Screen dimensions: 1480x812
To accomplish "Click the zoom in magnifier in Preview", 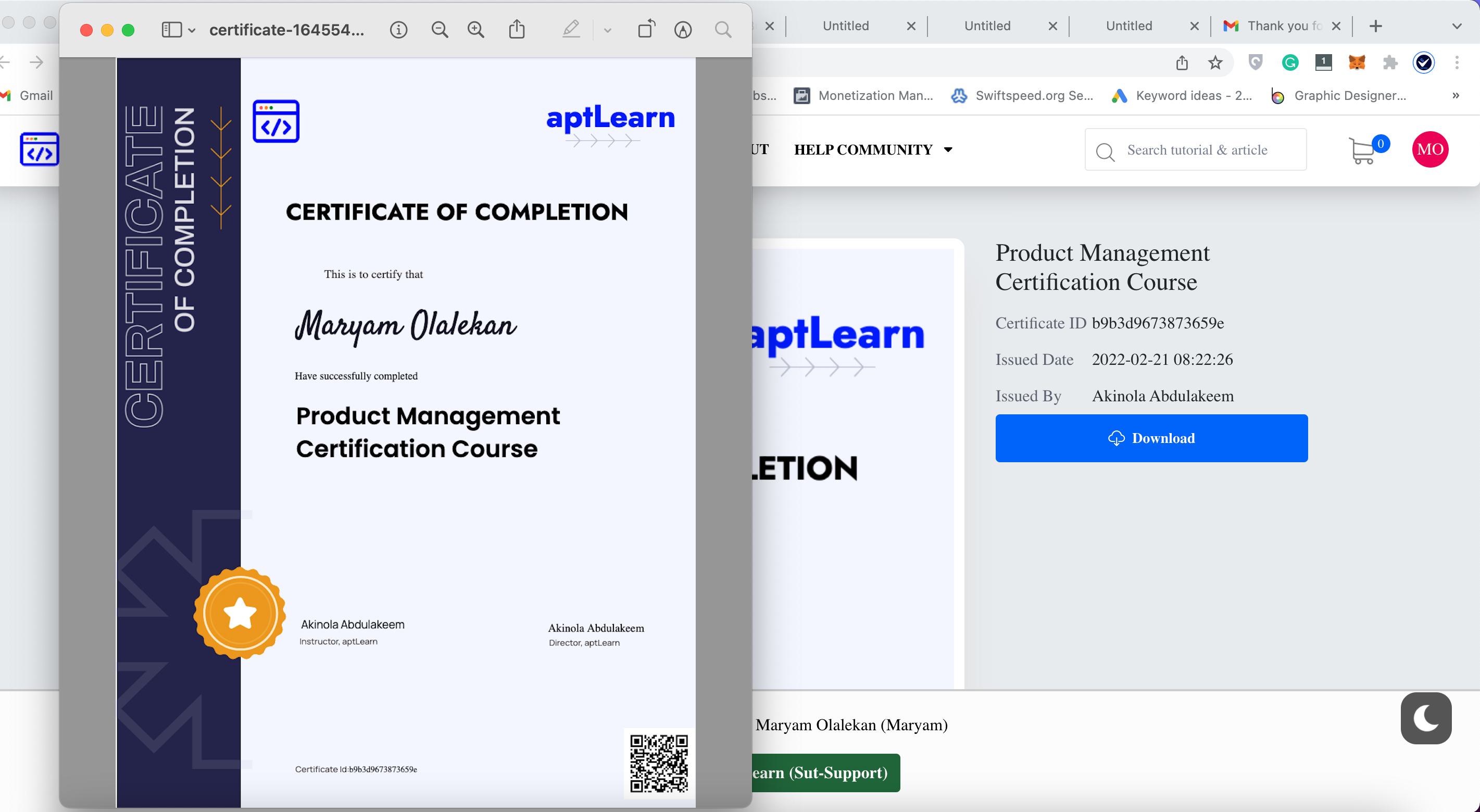I will pos(476,30).
